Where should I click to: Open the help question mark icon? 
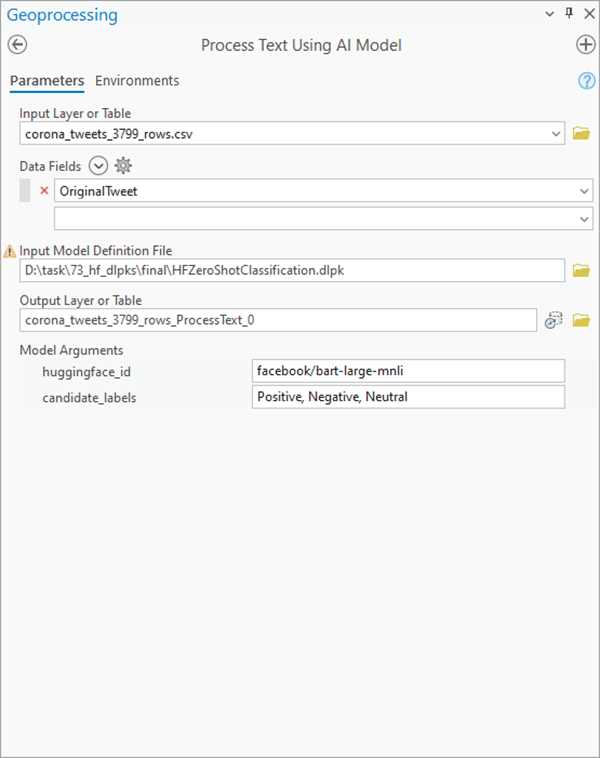587,81
